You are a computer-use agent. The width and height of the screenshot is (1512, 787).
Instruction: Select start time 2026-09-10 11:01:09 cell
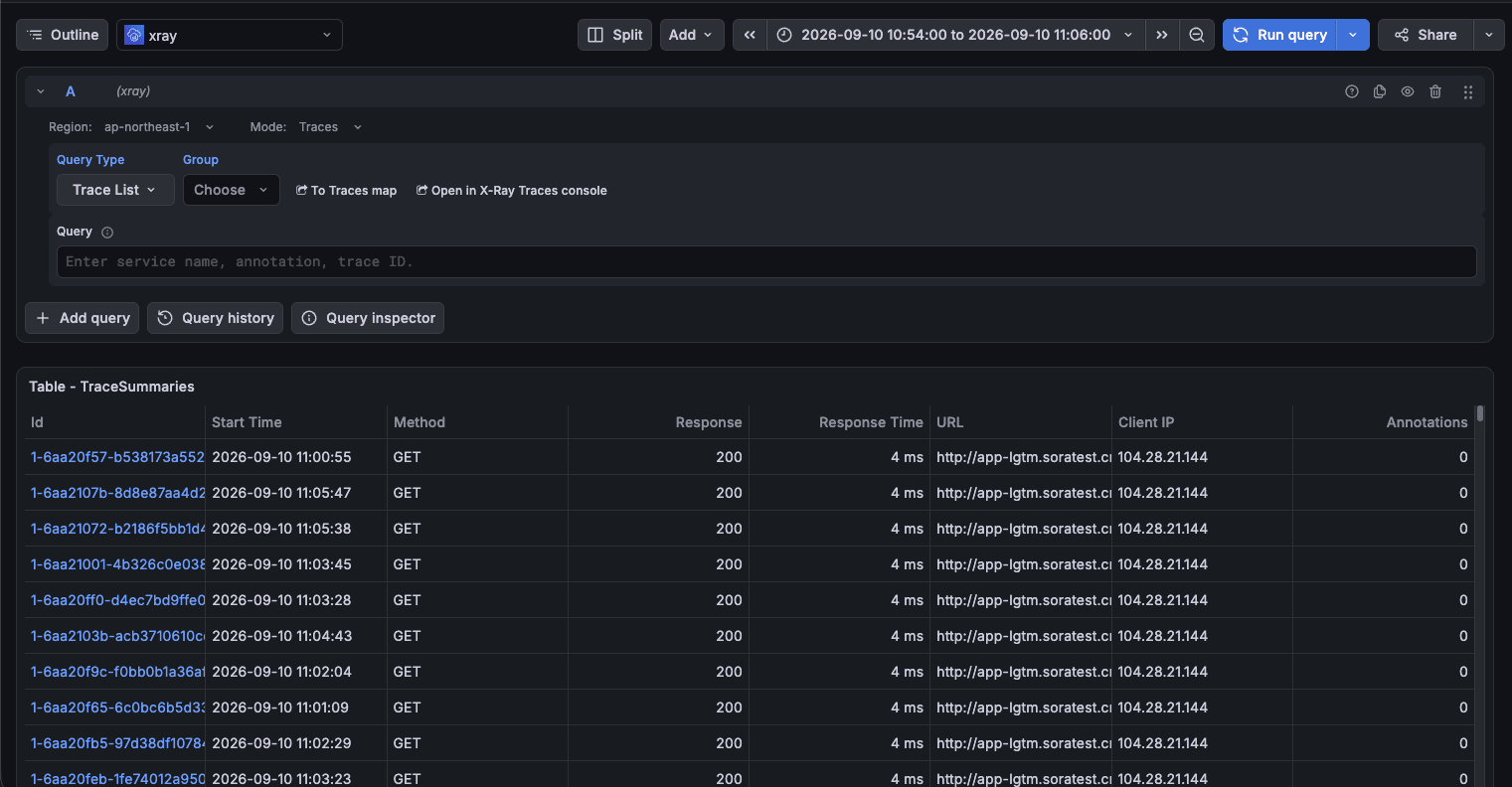click(x=296, y=708)
